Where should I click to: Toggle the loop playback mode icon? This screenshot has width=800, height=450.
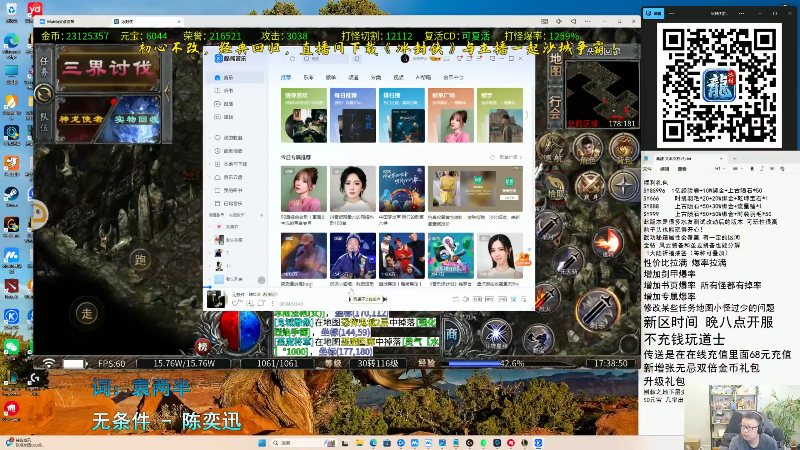pyautogui.click(x=456, y=299)
